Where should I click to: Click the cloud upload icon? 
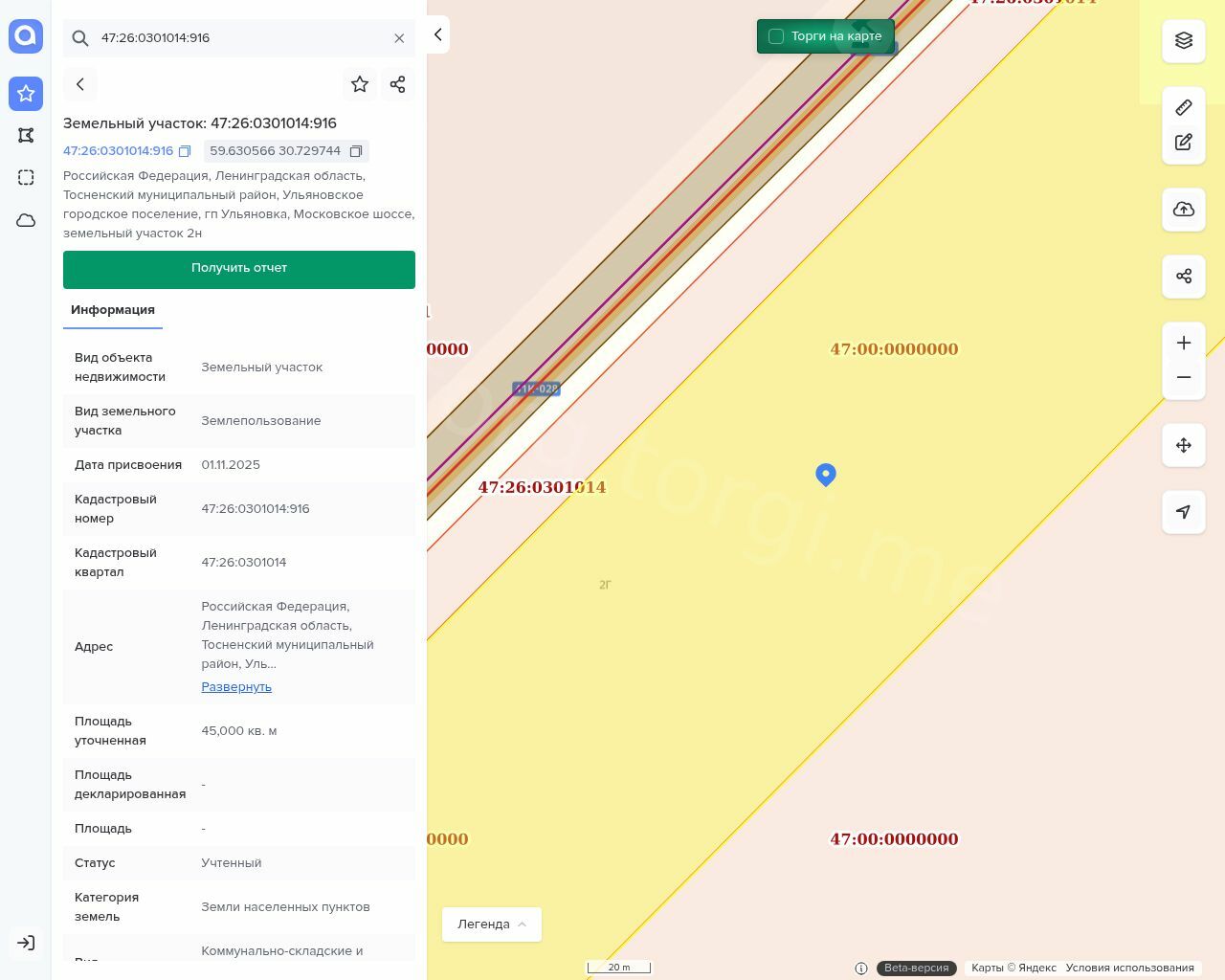tap(1184, 210)
